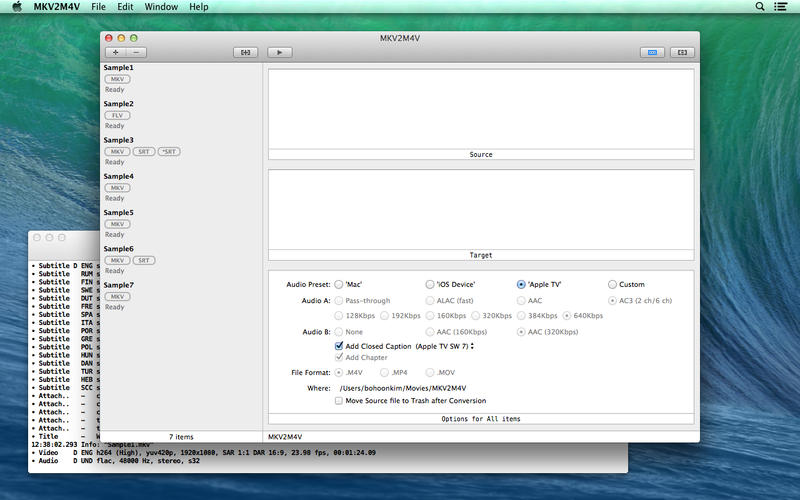Open the Apple menu

coord(17,7)
